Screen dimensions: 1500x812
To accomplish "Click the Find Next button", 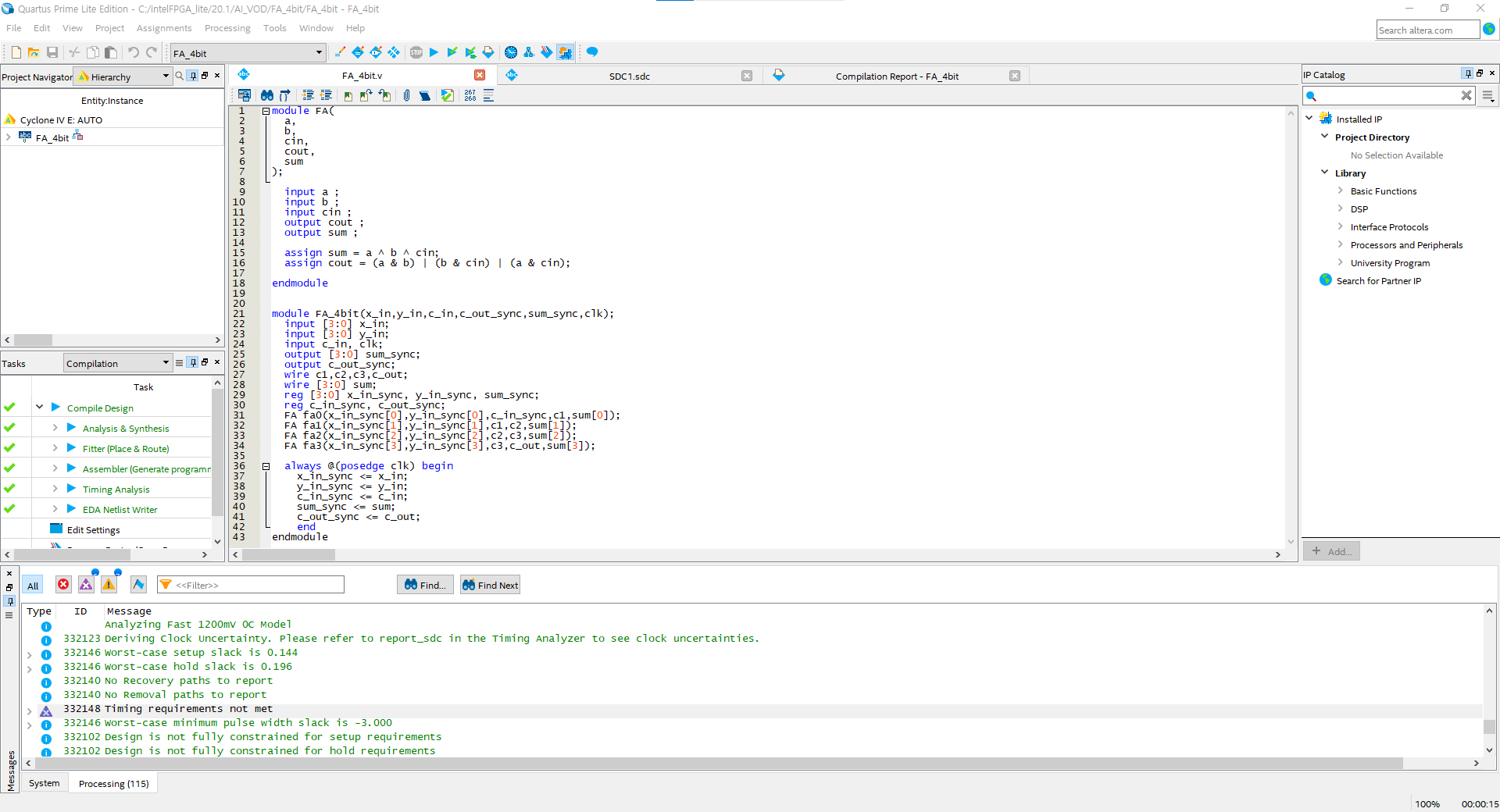I will [490, 585].
